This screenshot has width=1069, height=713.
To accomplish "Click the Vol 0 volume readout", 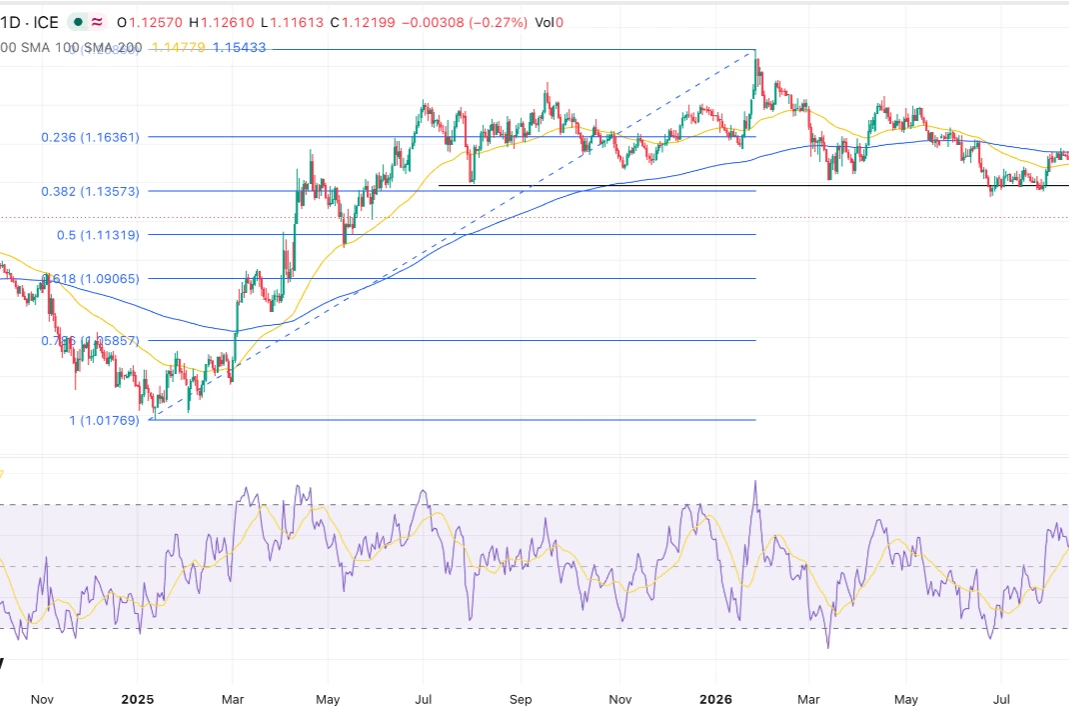I will coord(549,22).
